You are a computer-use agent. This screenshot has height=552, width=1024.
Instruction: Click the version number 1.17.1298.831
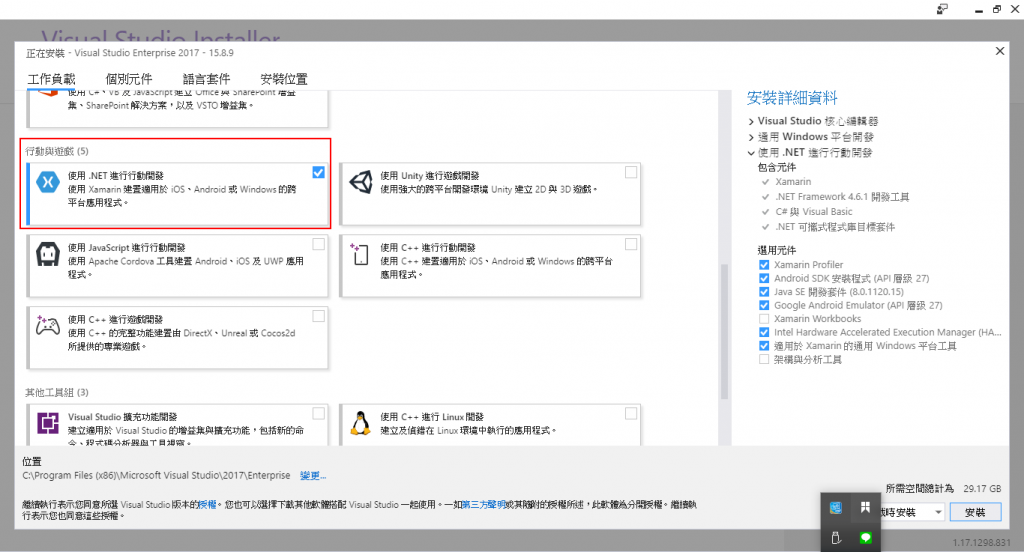coord(981,543)
